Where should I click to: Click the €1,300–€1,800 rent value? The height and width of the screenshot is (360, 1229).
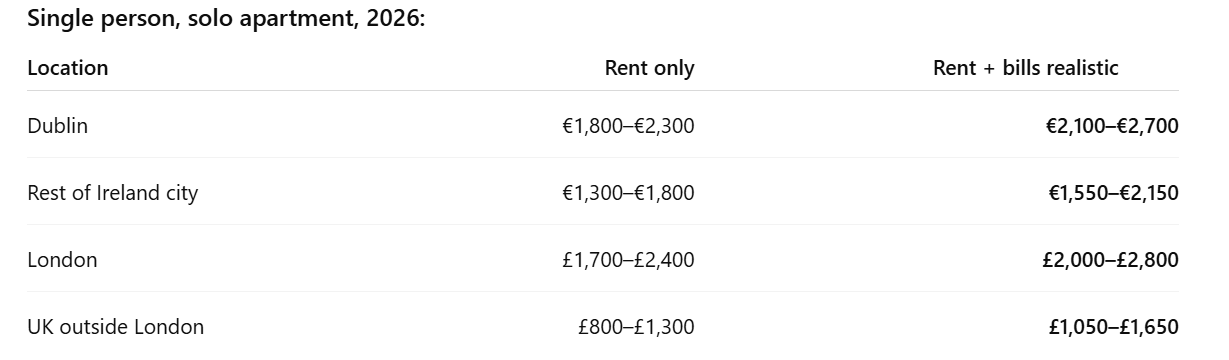(628, 193)
